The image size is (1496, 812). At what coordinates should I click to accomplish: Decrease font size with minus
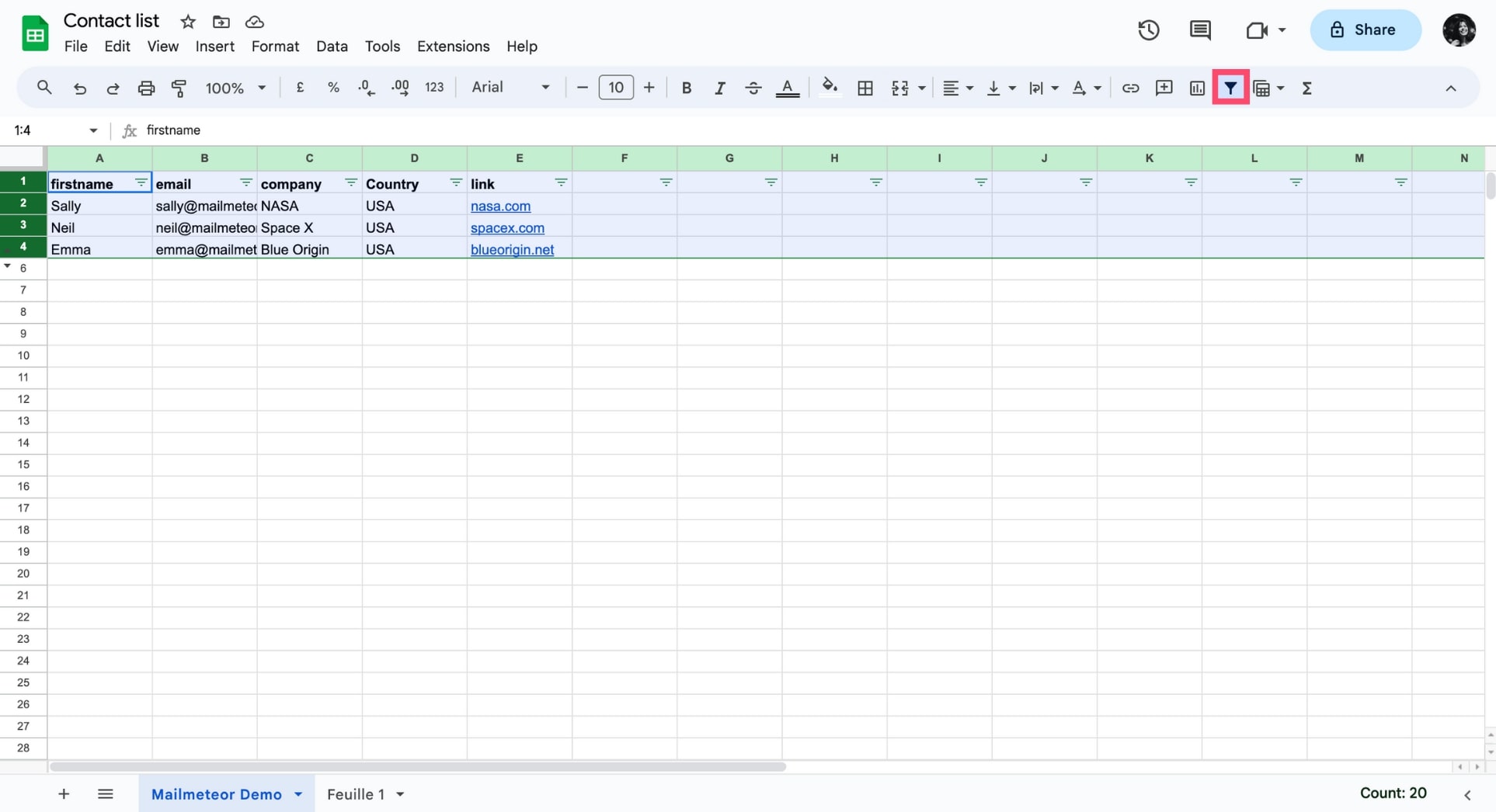pyautogui.click(x=582, y=88)
